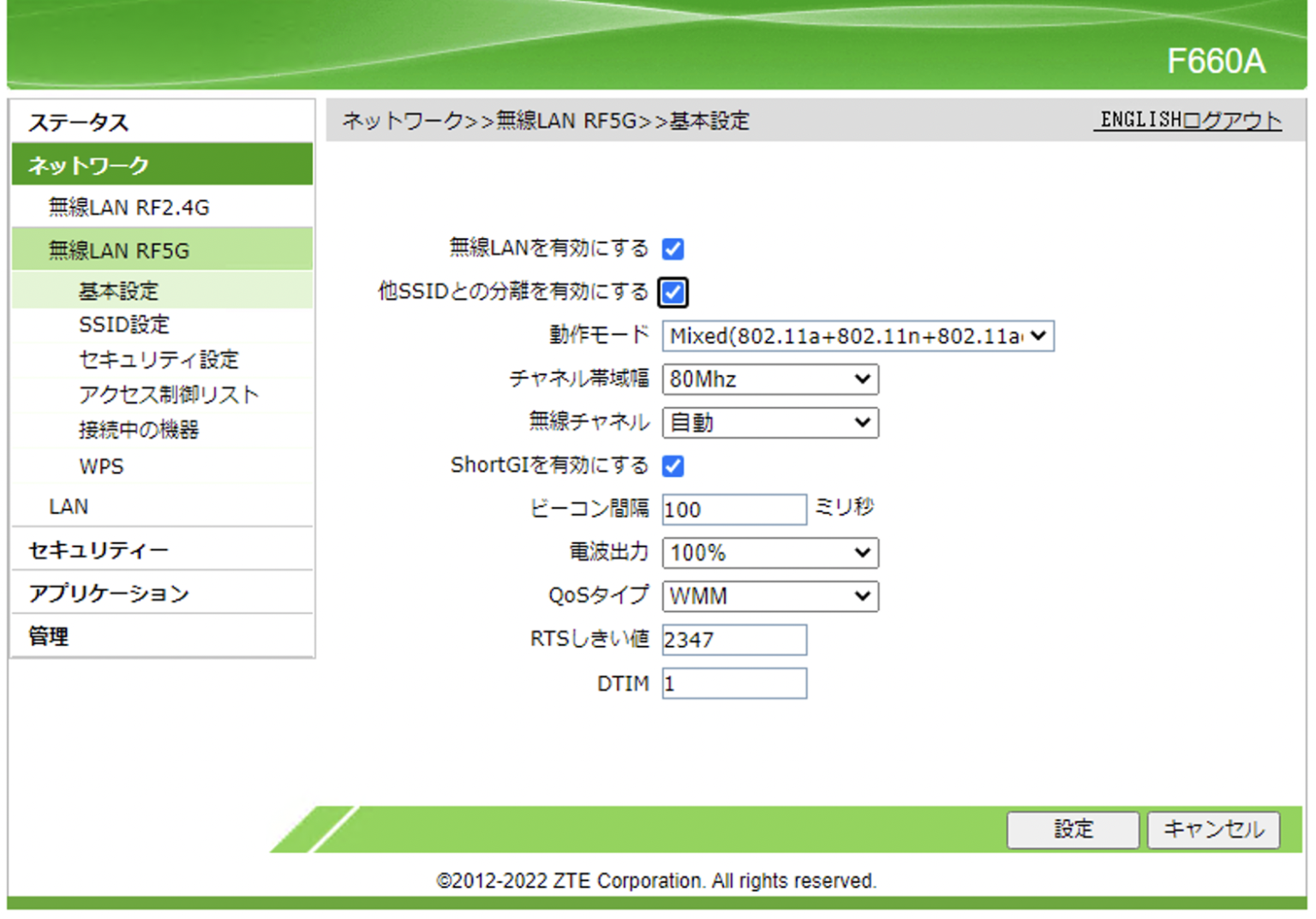Click the F660A model name in header
Viewport: 1316px width, 919px height.
click(x=1216, y=61)
